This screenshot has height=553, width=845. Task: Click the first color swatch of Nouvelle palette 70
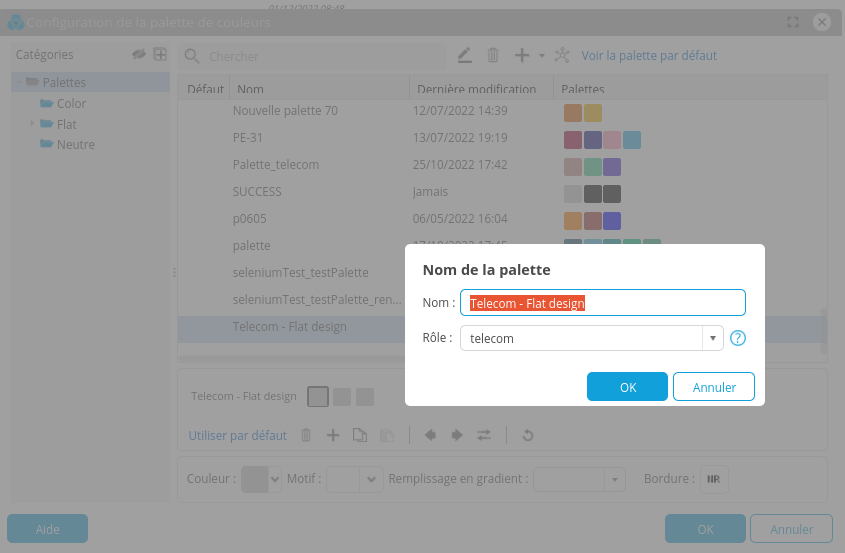(573, 113)
